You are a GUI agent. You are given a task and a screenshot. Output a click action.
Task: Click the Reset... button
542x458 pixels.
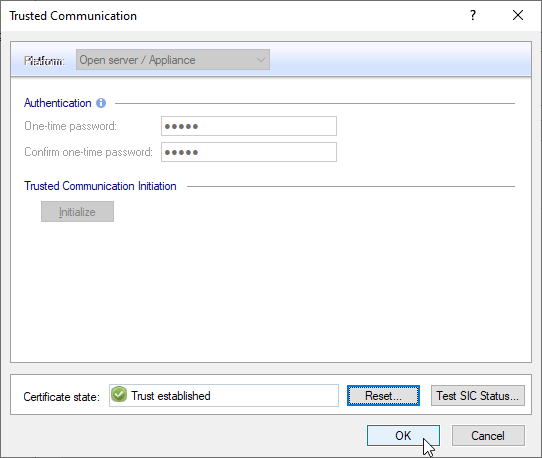coord(383,395)
